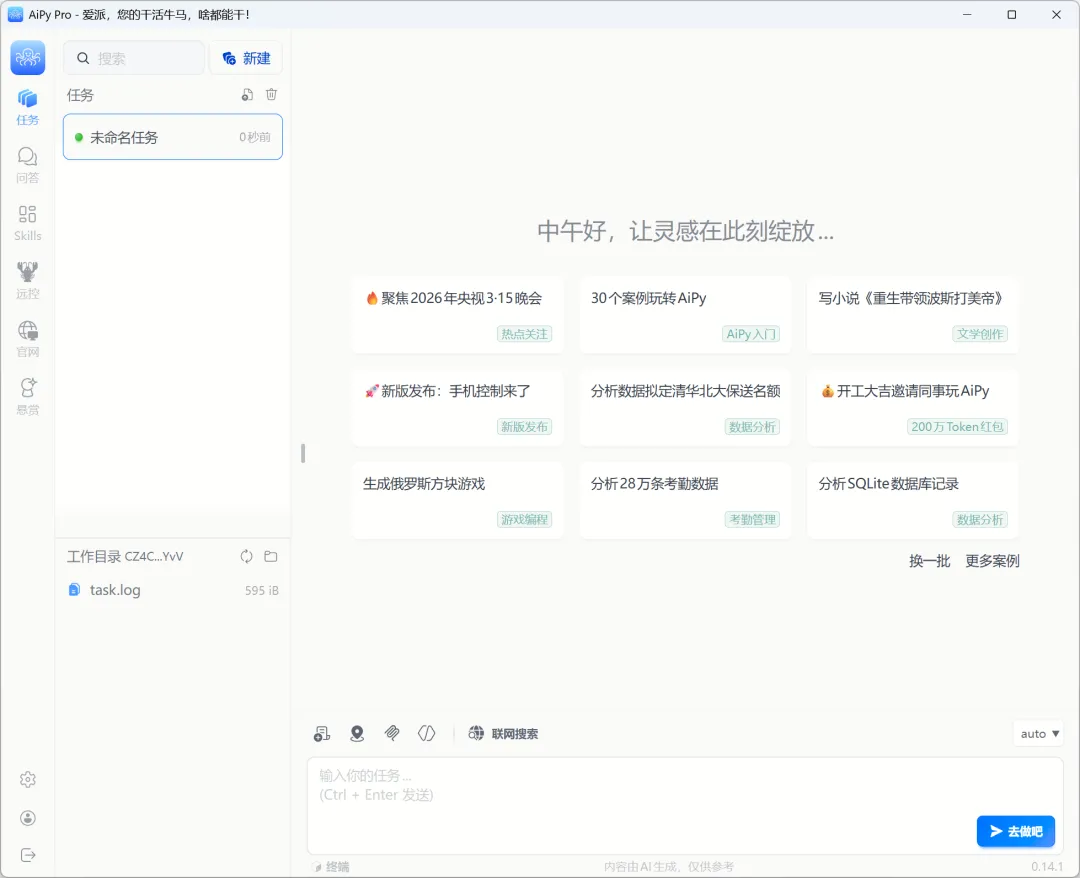
Task: Open the 分析数据拟定清华北大保送名额 card
Action: [685, 408]
